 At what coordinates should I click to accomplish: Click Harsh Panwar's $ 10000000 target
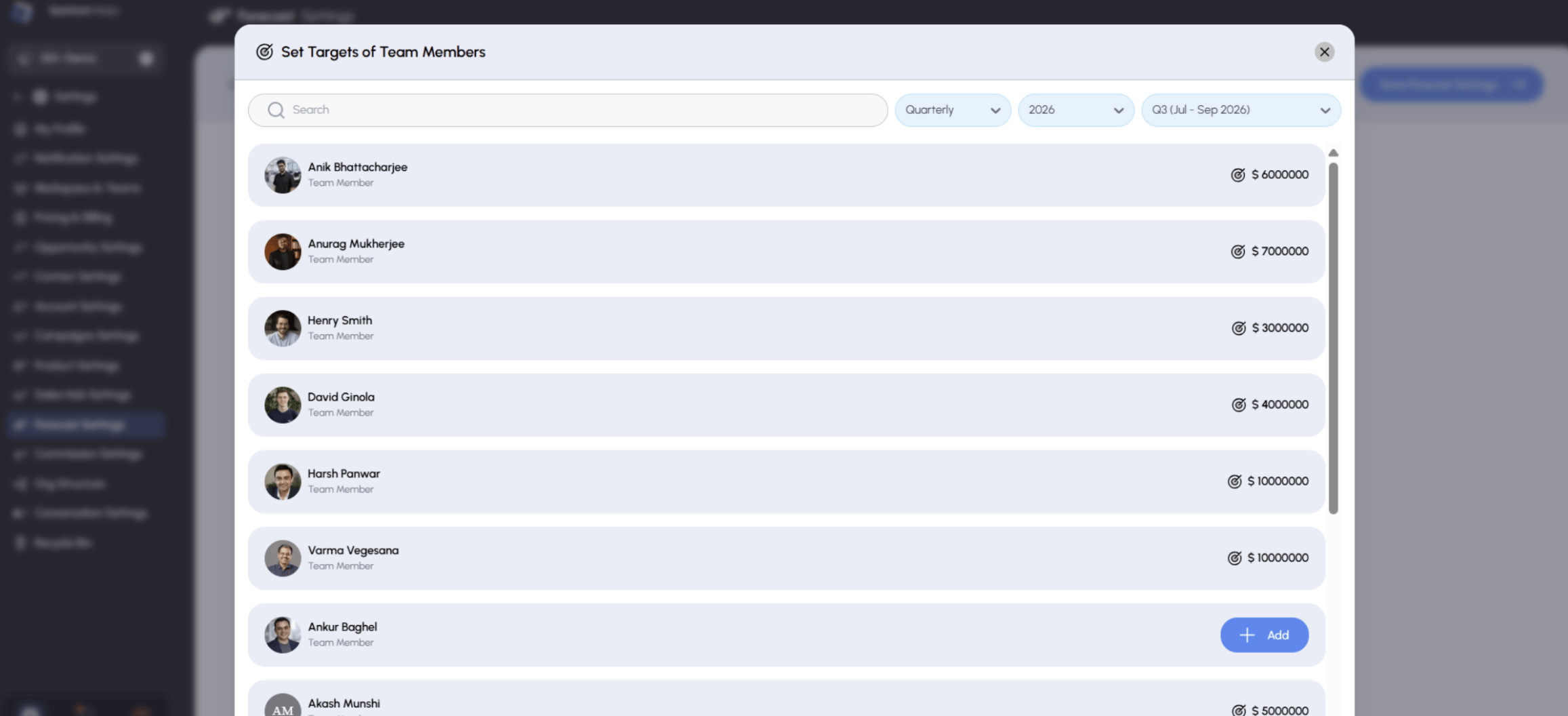pyautogui.click(x=1277, y=481)
